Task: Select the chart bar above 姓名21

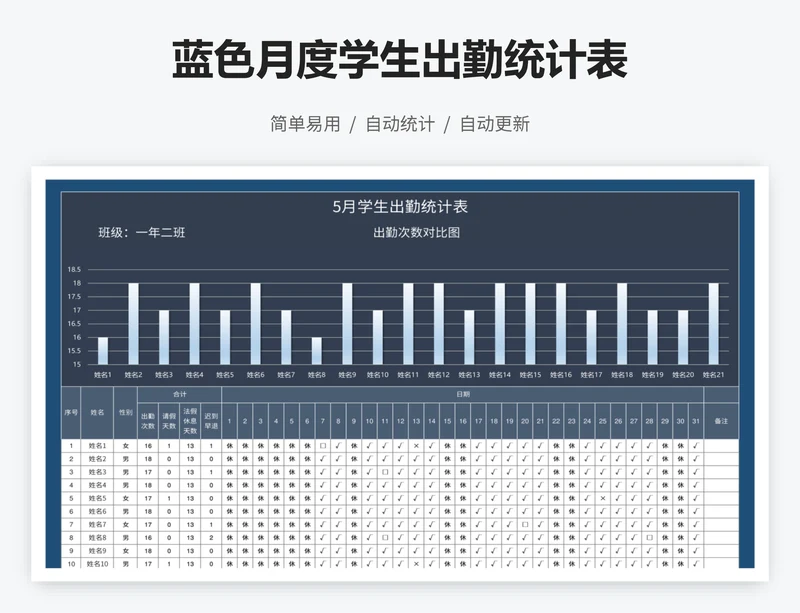Action: (x=714, y=324)
